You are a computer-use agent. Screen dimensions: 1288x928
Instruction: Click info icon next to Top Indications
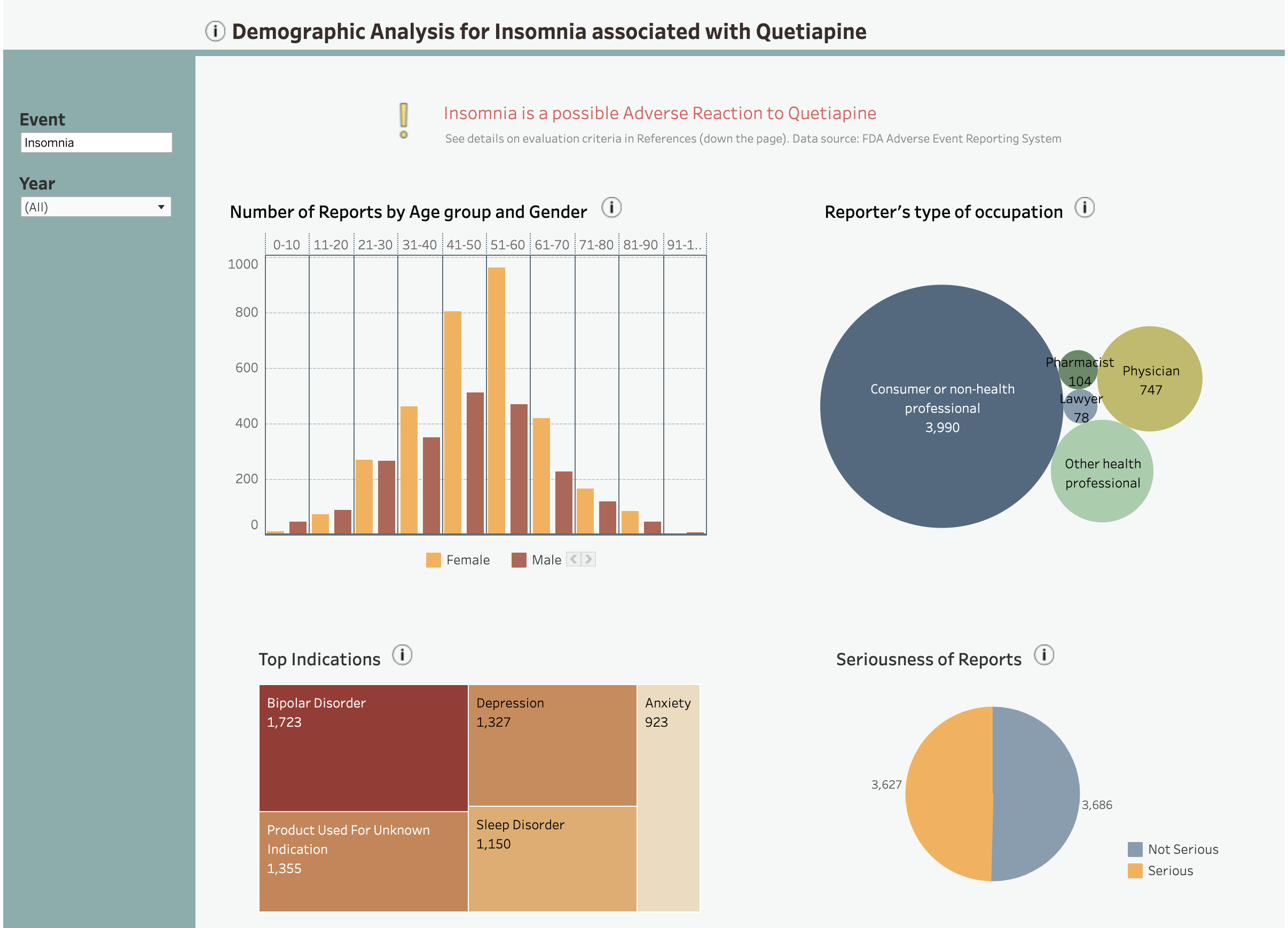pyautogui.click(x=402, y=655)
